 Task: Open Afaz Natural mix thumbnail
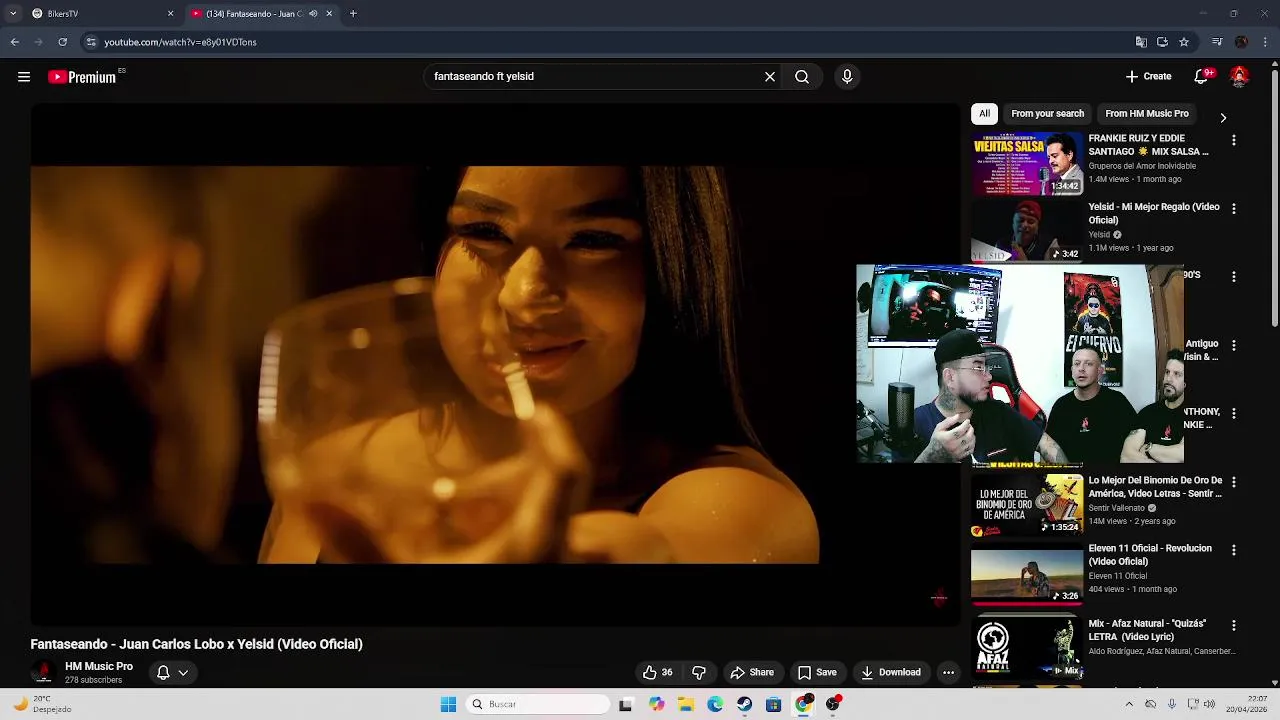(1027, 648)
